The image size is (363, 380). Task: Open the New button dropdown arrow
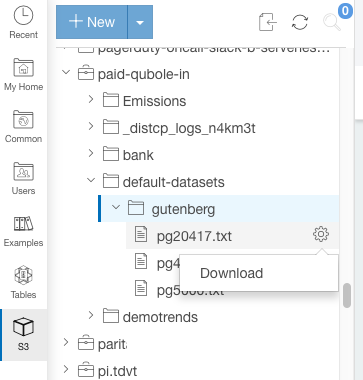pyautogui.click(x=140, y=22)
